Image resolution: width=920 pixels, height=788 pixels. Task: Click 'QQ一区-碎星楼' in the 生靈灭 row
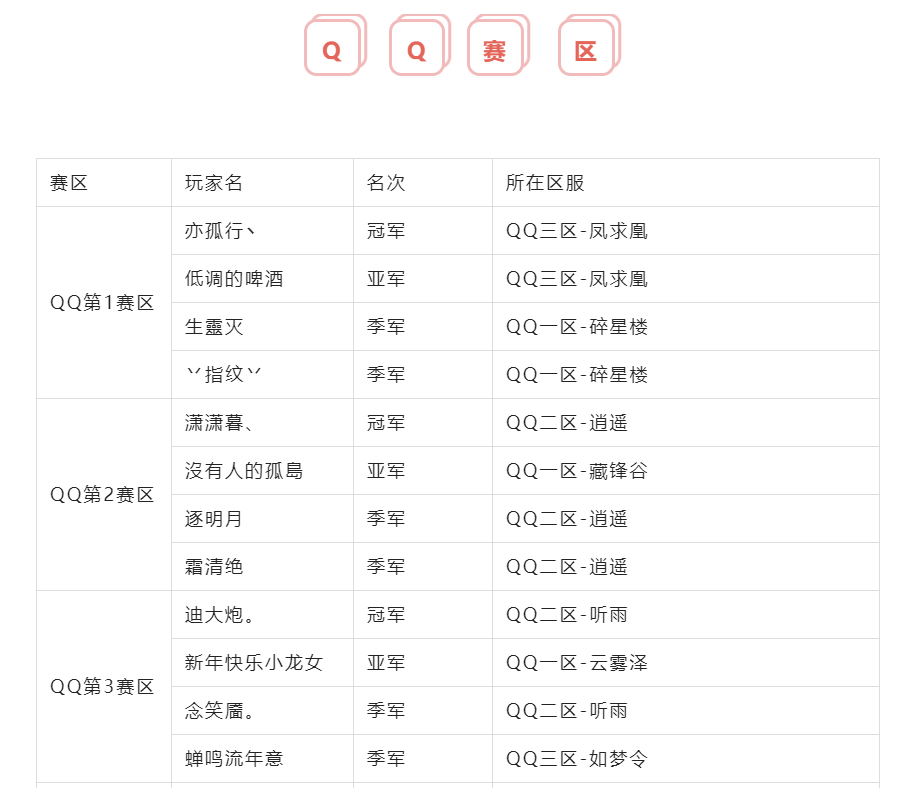pyautogui.click(x=577, y=327)
